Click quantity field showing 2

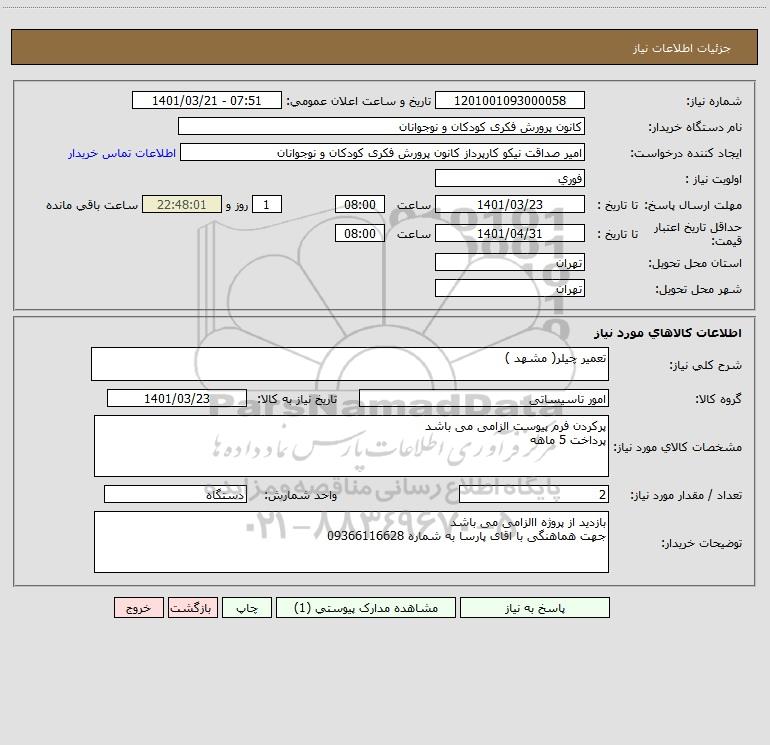[x=534, y=495]
